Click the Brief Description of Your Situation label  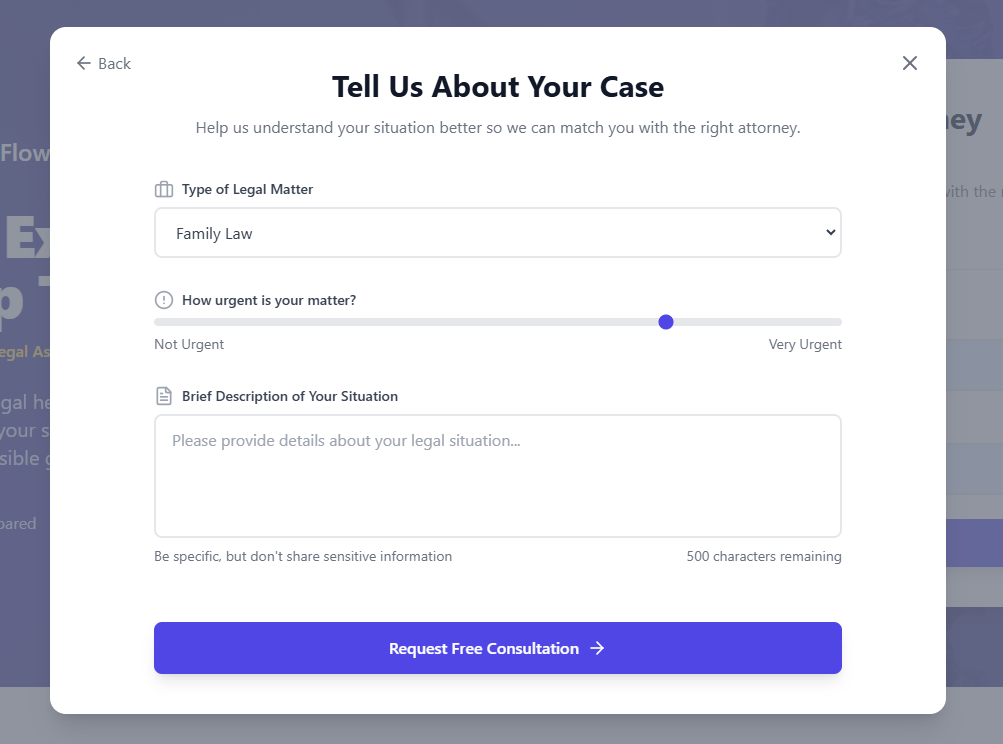(290, 396)
